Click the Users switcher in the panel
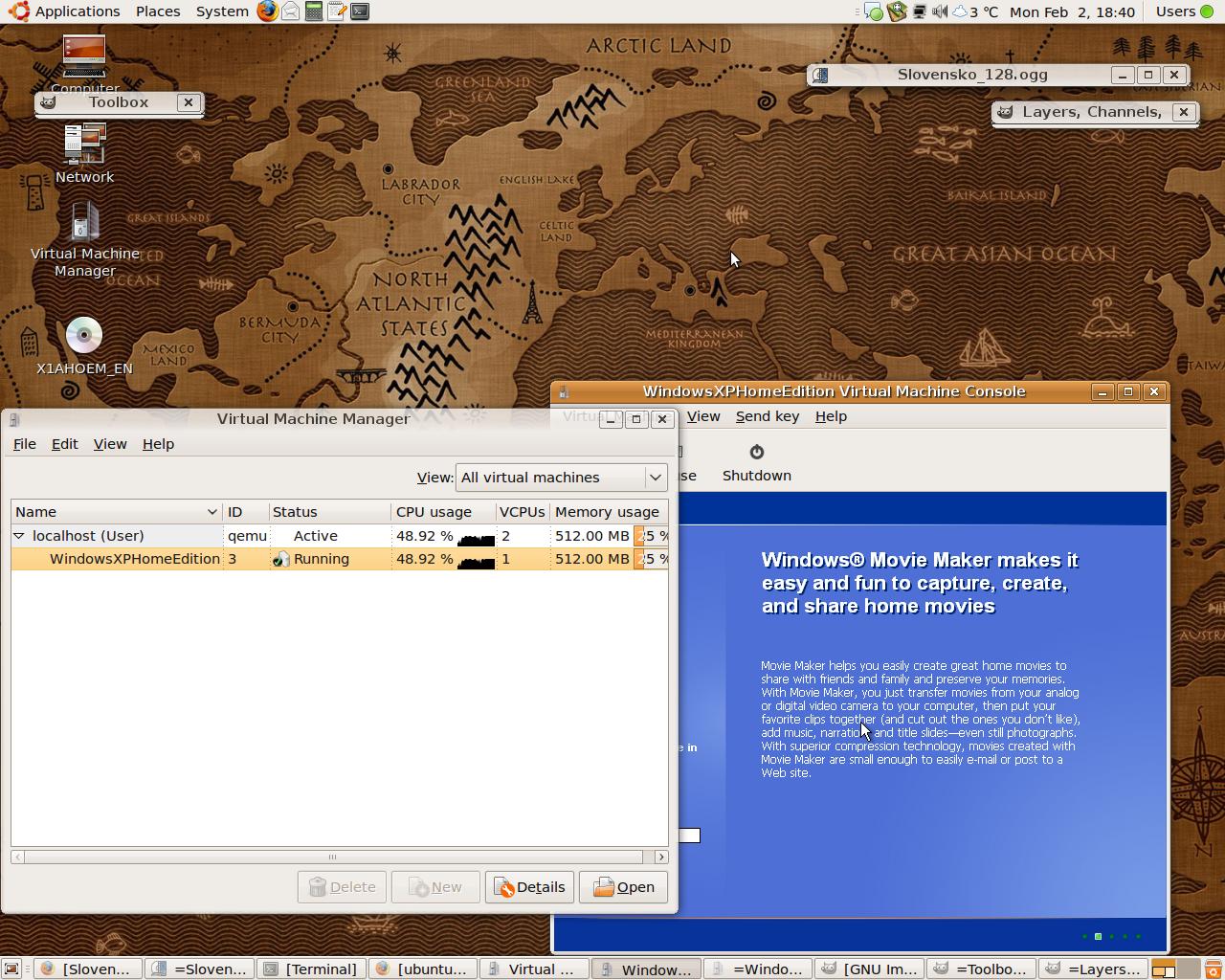Screen dimensions: 1225x980 [x=1185, y=11]
